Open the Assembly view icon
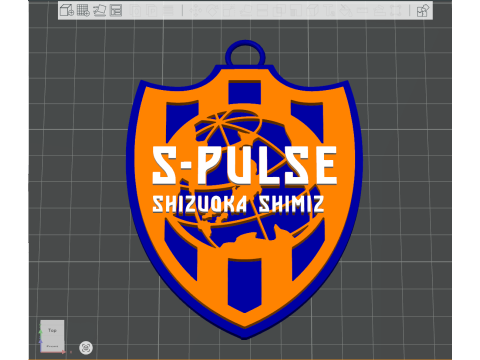Screen dimensions: 480x360 click(x=423, y=10)
